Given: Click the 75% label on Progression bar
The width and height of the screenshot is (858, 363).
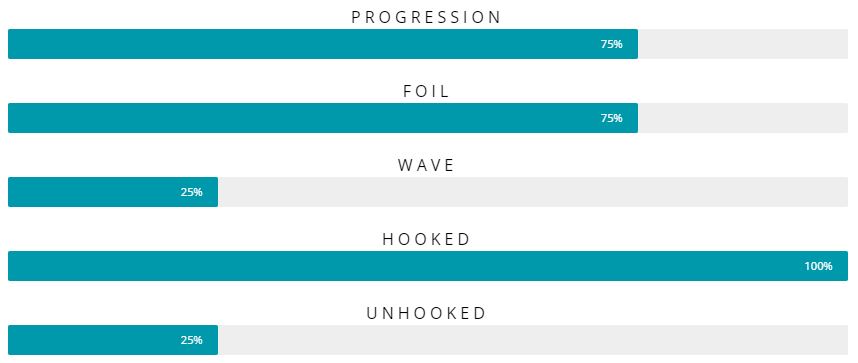Looking at the screenshot, I should coord(612,44).
